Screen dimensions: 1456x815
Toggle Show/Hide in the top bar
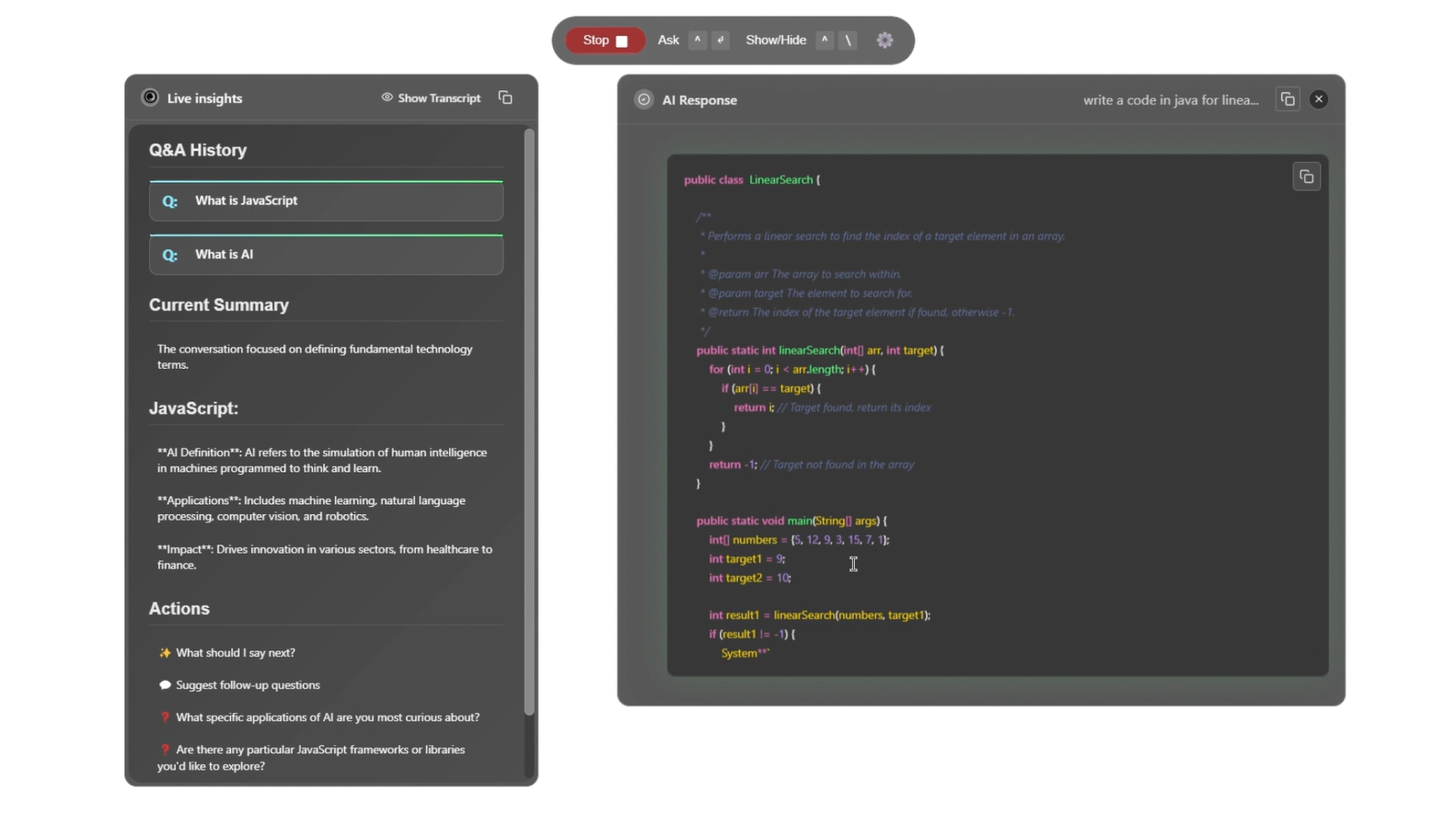point(776,40)
